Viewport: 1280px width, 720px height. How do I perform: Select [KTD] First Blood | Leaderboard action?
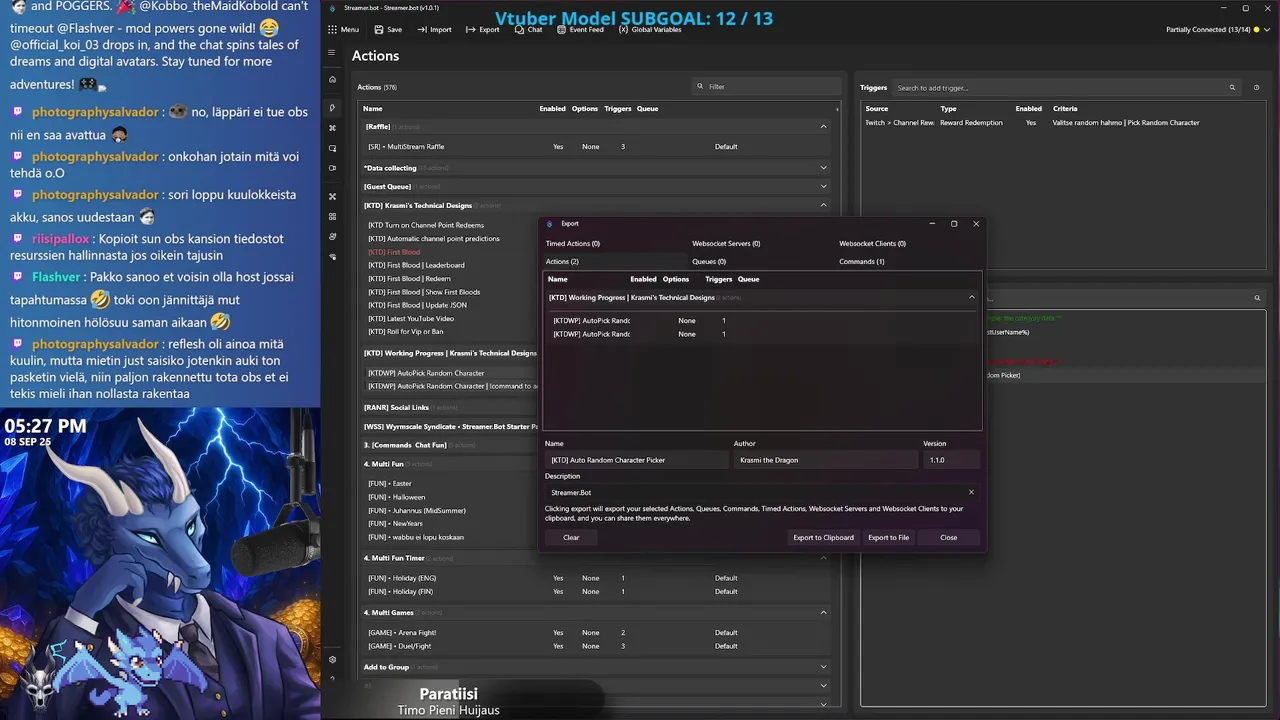point(416,265)
